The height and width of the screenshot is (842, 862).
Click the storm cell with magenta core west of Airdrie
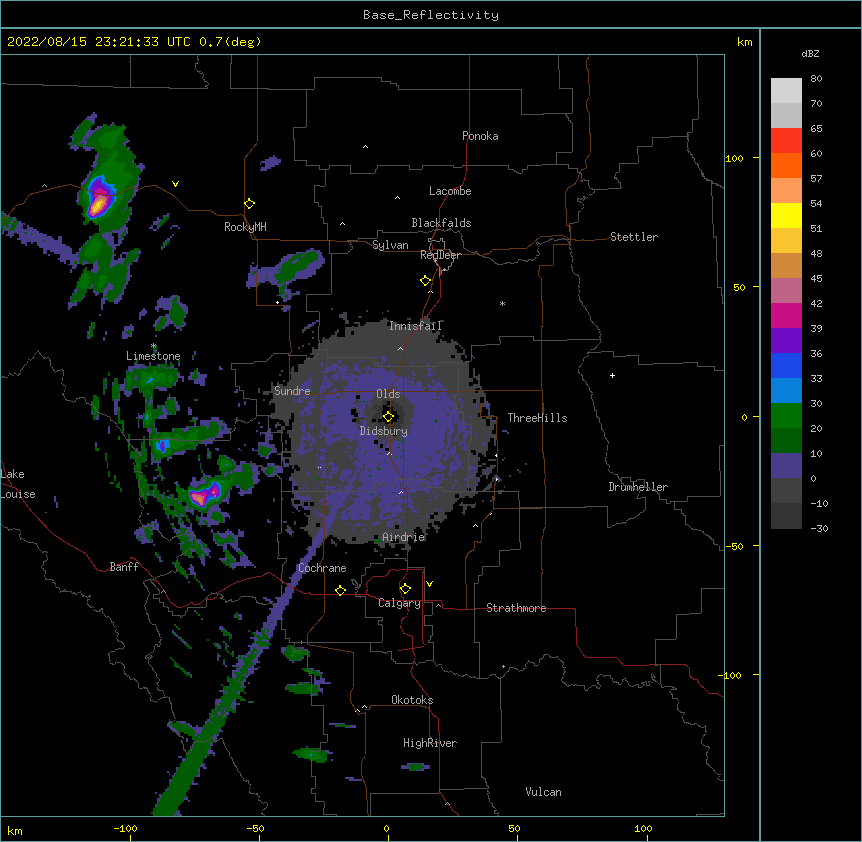click(205, 493)
